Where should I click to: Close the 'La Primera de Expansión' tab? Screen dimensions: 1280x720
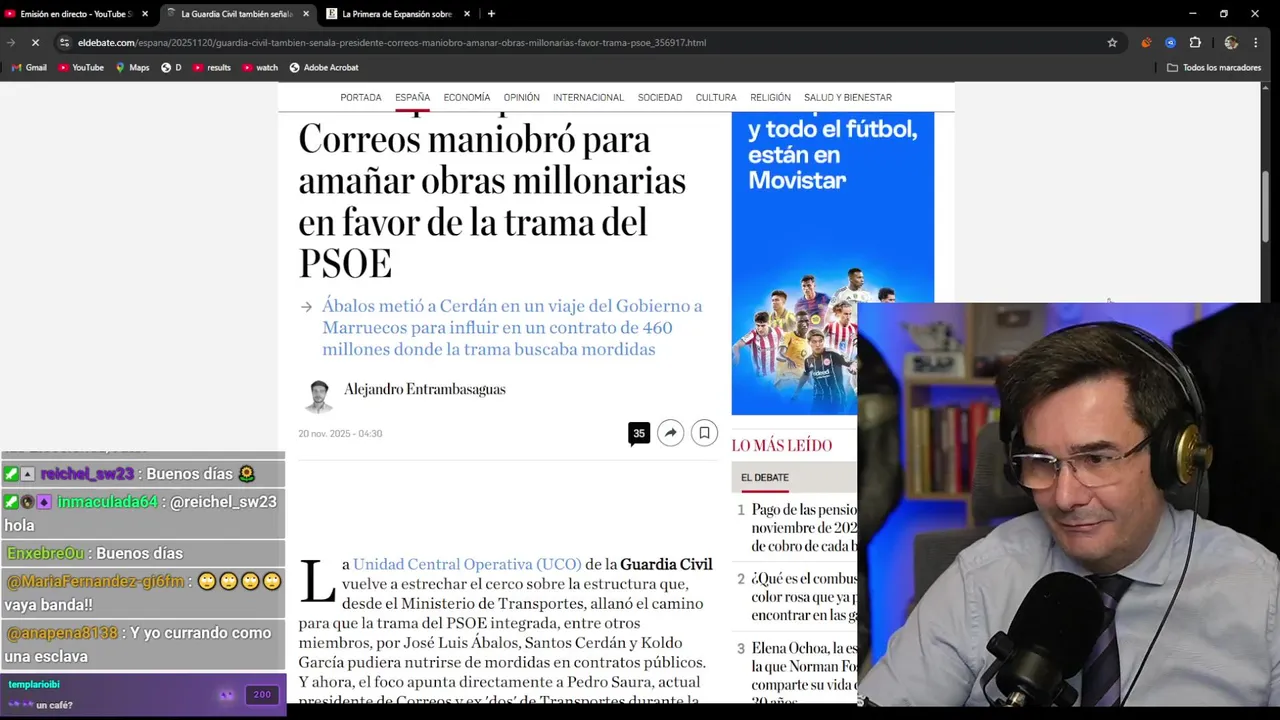click(x=467, y=14)
